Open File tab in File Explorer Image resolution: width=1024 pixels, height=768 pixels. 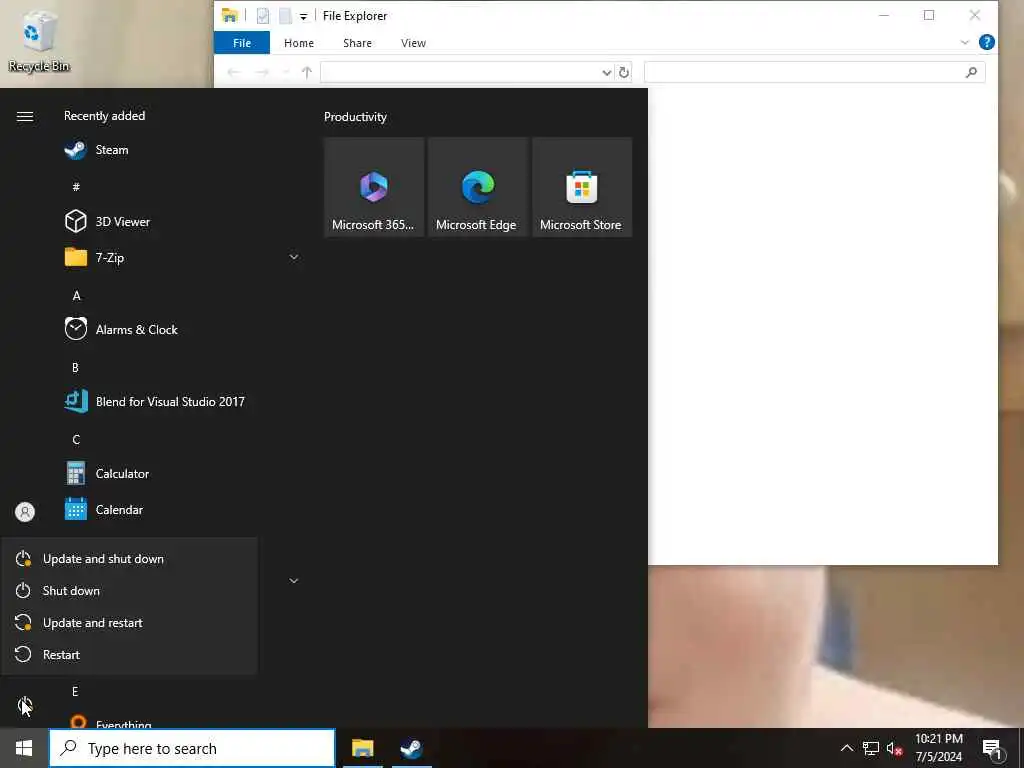242,43
